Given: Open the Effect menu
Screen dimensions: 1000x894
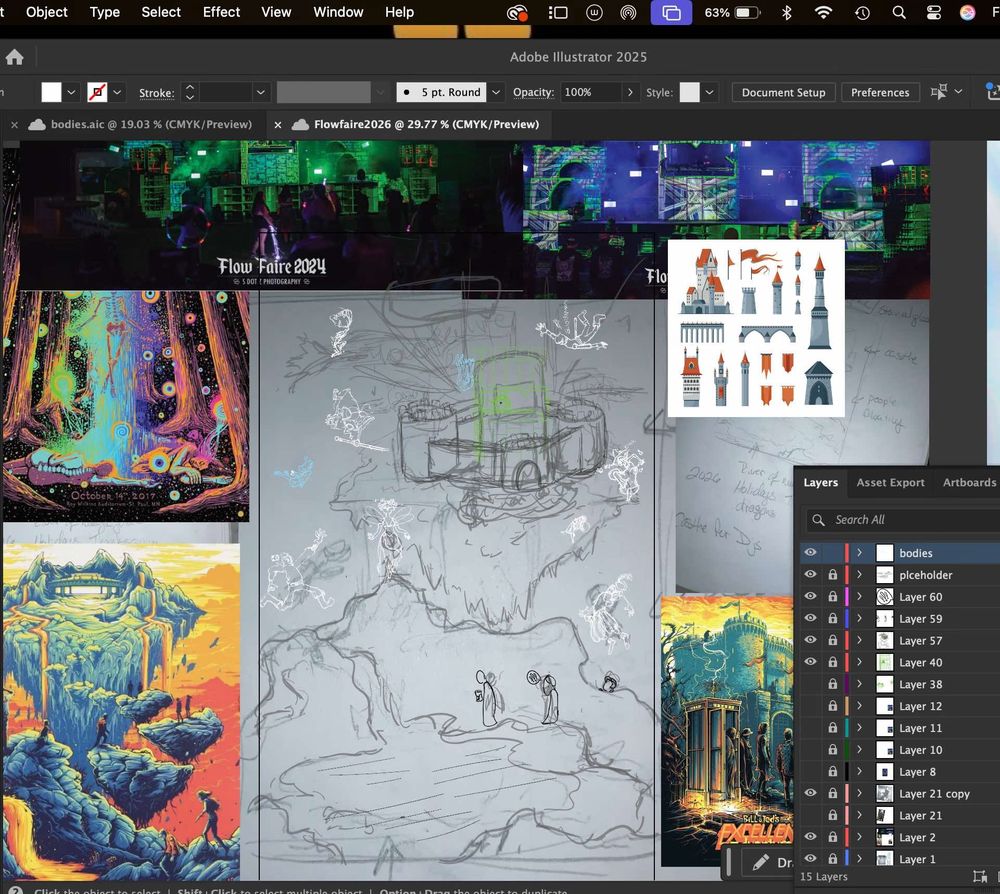Looking at the screenshot, I should pyautogui.click(x=221, y=12).
